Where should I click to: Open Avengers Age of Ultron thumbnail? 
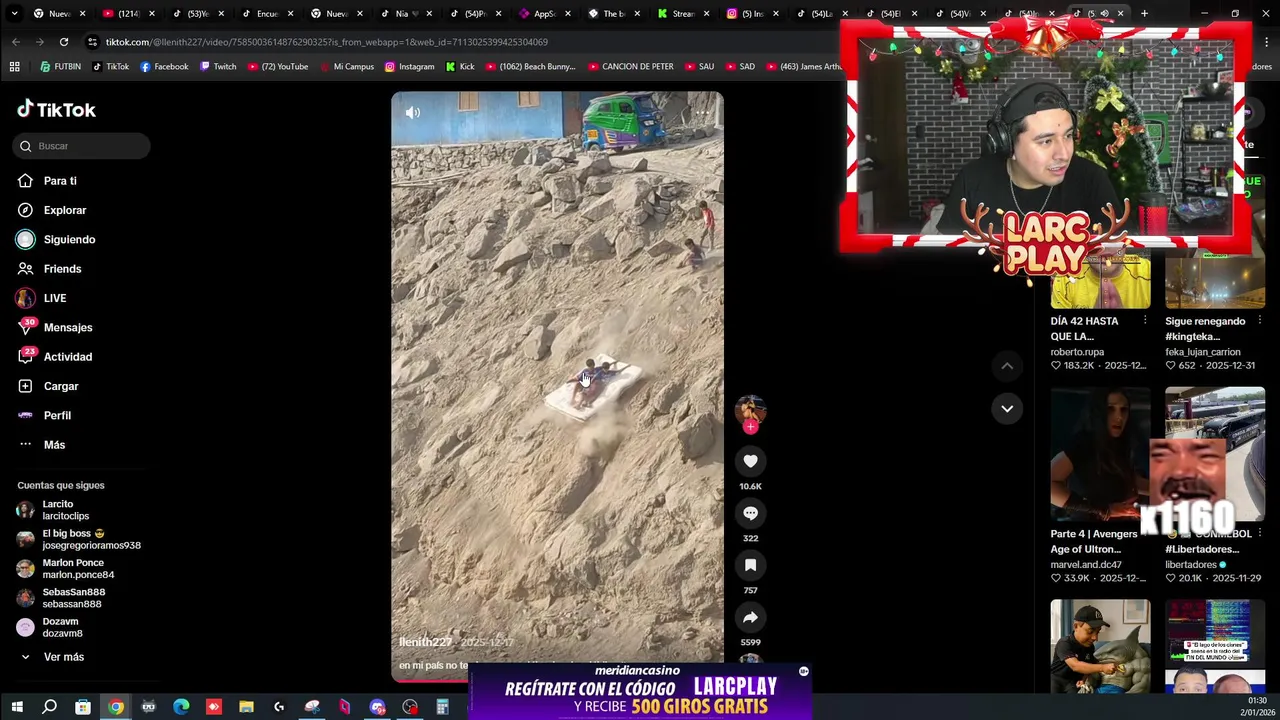pos(1100,455)
